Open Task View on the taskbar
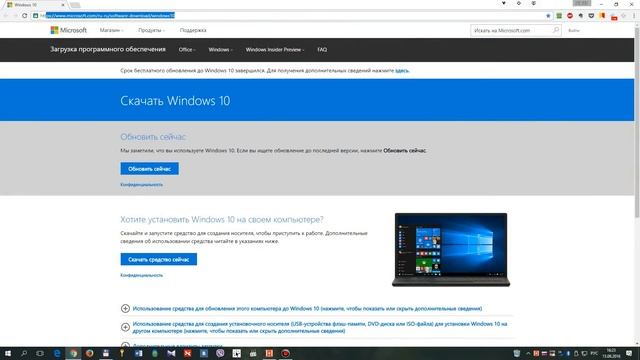This screenshot has height=360, width=640. pos(40,353)
